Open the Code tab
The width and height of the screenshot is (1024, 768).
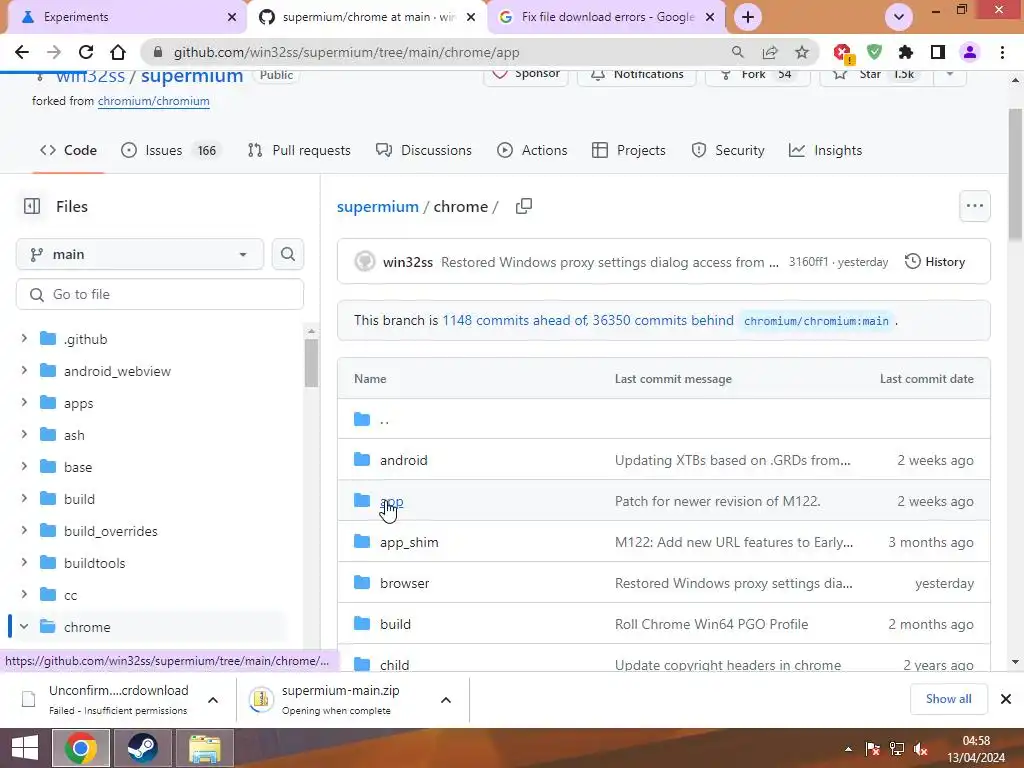[x=69, y=150]
